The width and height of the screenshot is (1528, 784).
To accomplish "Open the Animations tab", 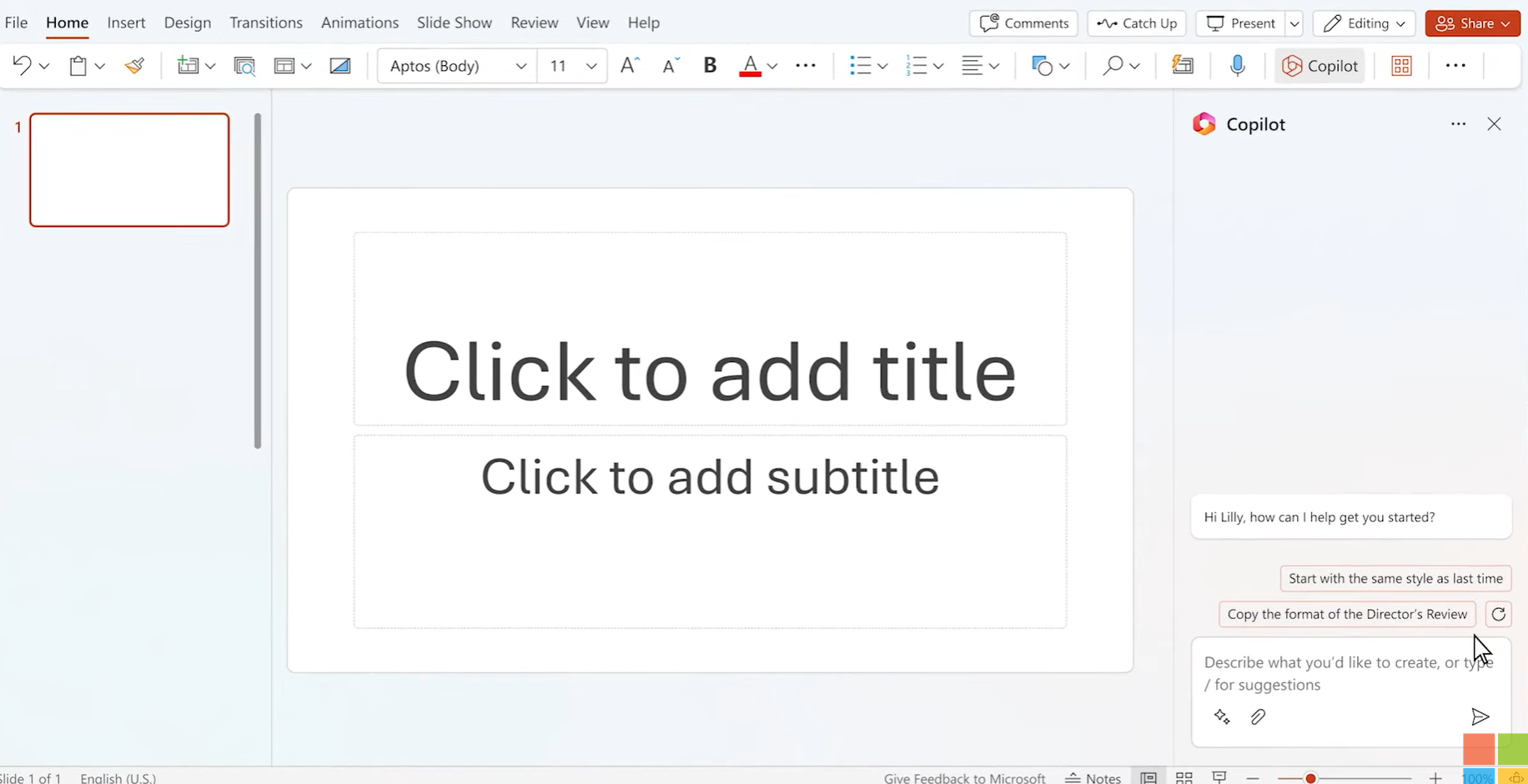I will [x=359, y=23].
